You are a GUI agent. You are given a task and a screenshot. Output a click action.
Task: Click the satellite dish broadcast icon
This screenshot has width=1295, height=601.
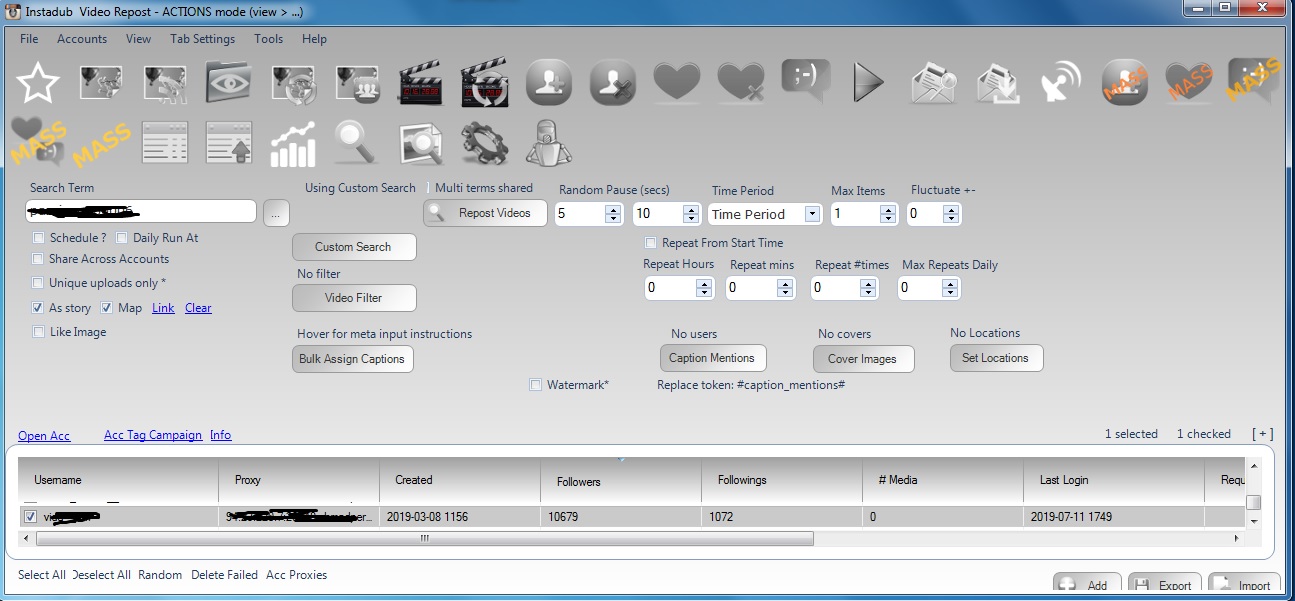click(1061, 83)
